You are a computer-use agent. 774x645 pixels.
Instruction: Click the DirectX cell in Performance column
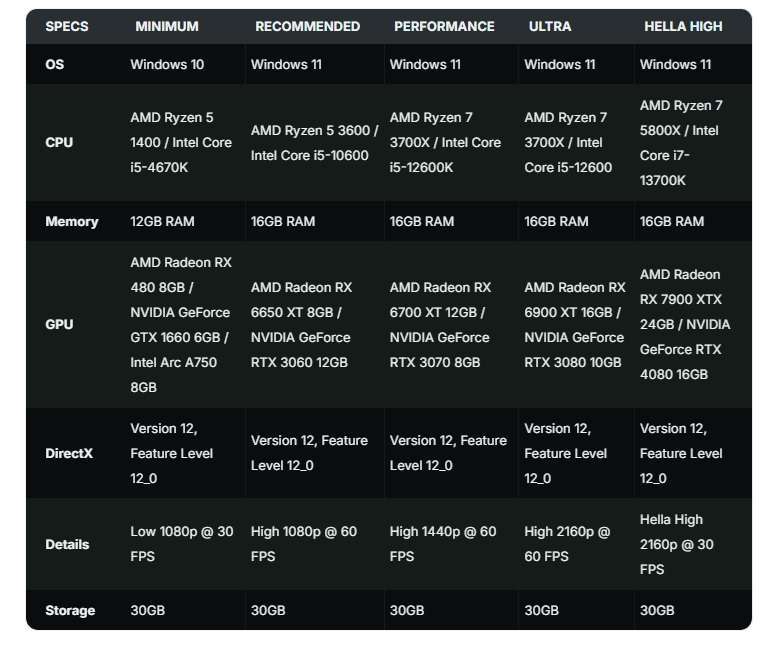[448, 453]
